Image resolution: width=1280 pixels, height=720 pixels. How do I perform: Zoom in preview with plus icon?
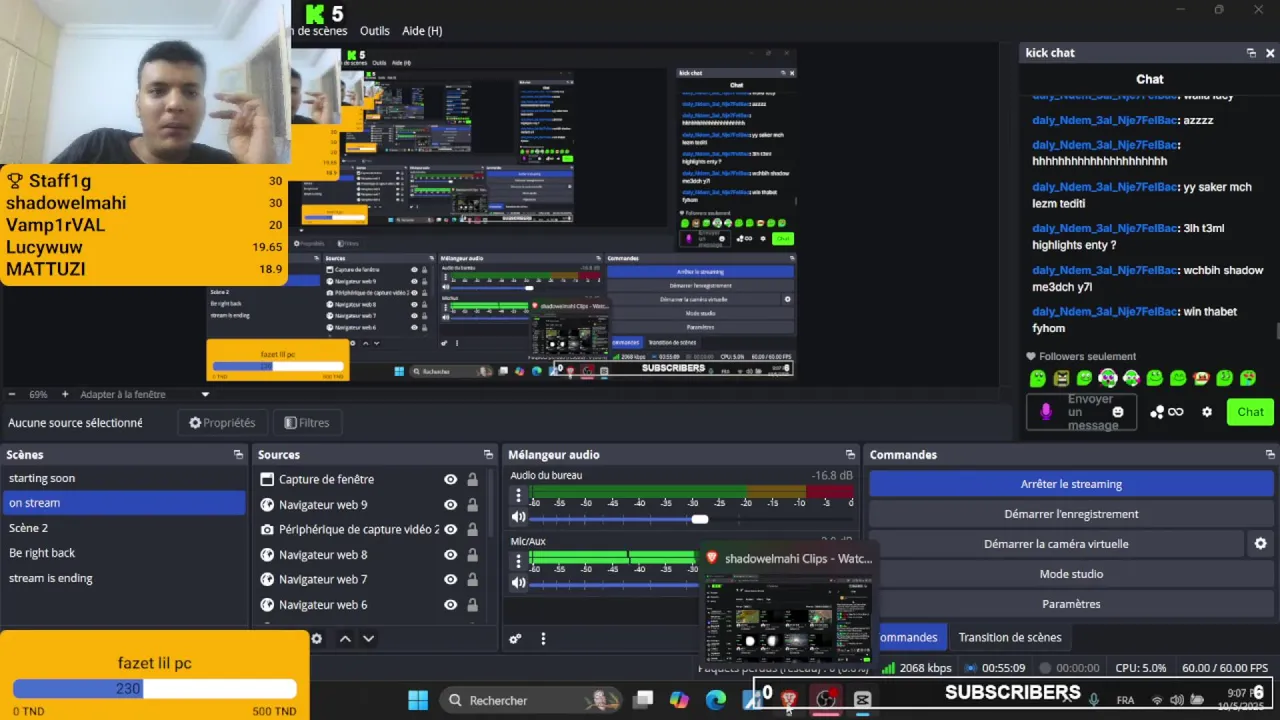(x=65, y=394)
